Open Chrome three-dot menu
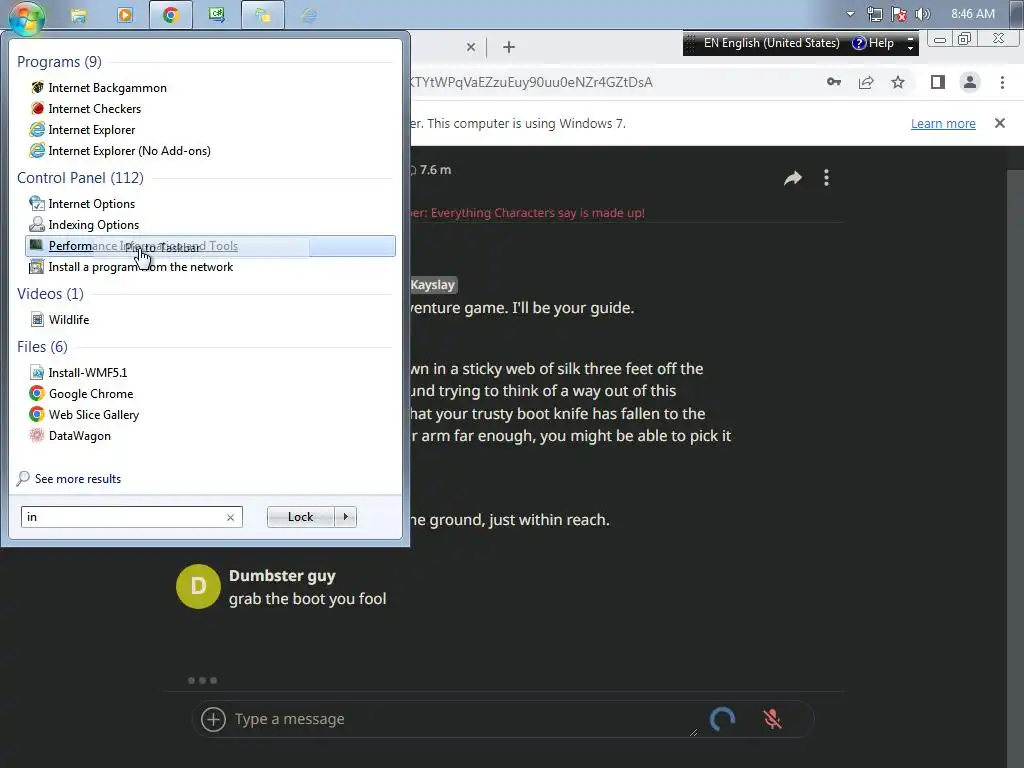Viewport: 1024px width, 768px height. 1002,82
